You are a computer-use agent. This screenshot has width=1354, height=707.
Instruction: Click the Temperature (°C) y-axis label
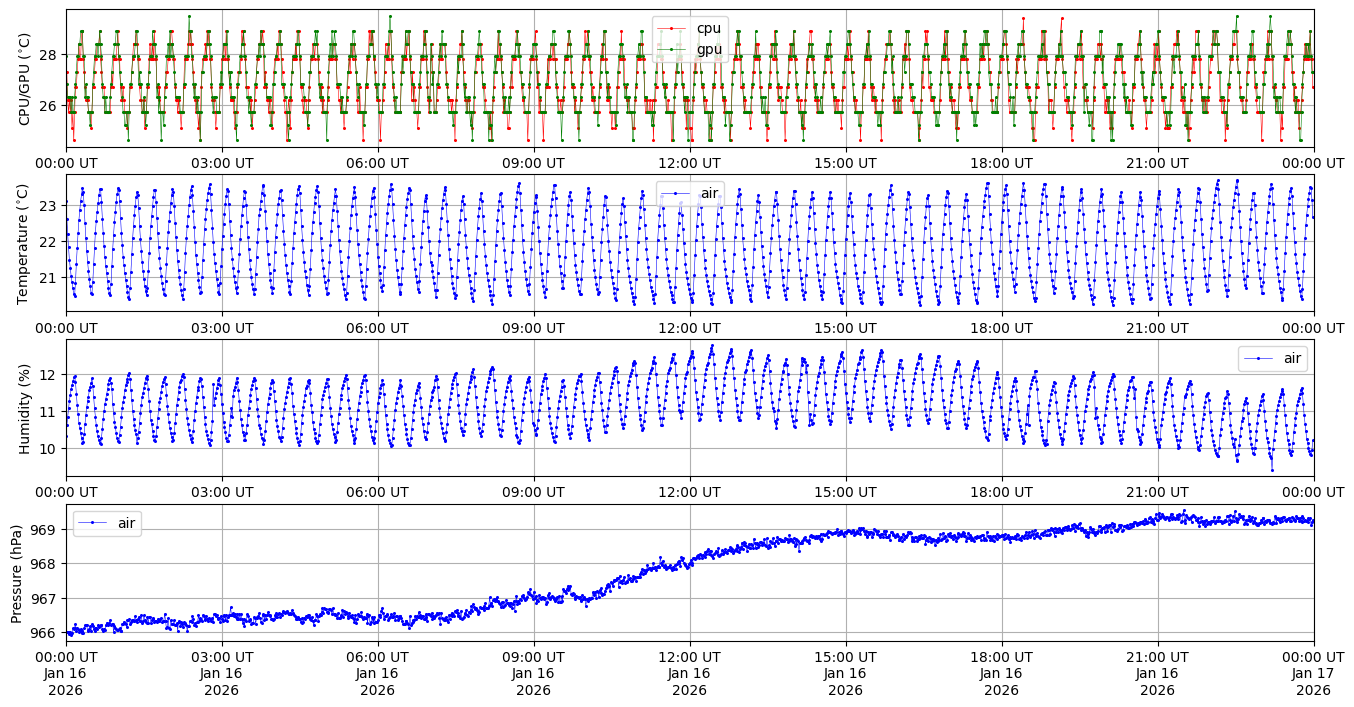tap(25, 243)
